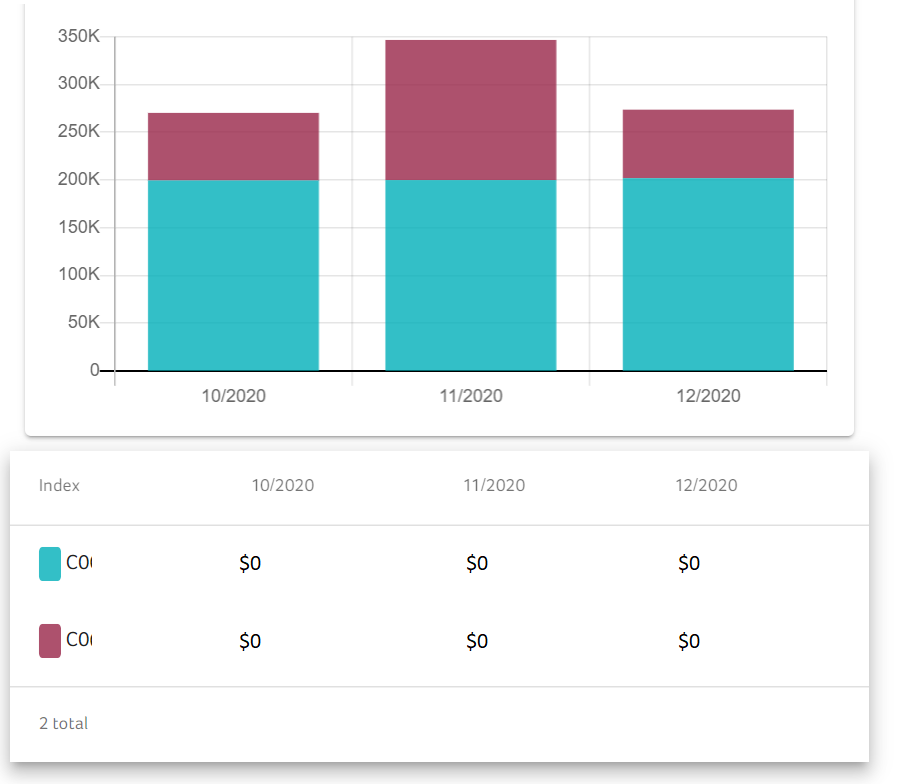Click the 10/2020 table column header
This screenshot has height=784, width=919.
point(282,486)
